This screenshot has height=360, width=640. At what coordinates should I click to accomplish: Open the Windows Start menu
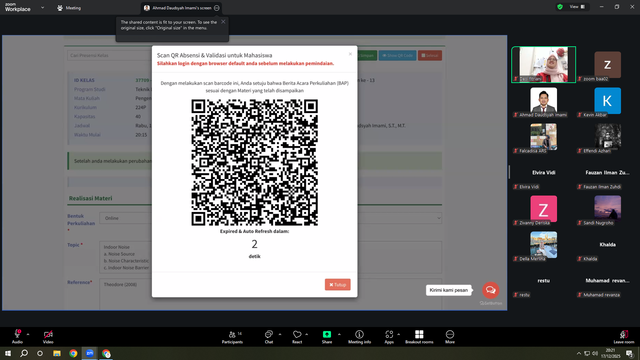(x=8, y=353)
